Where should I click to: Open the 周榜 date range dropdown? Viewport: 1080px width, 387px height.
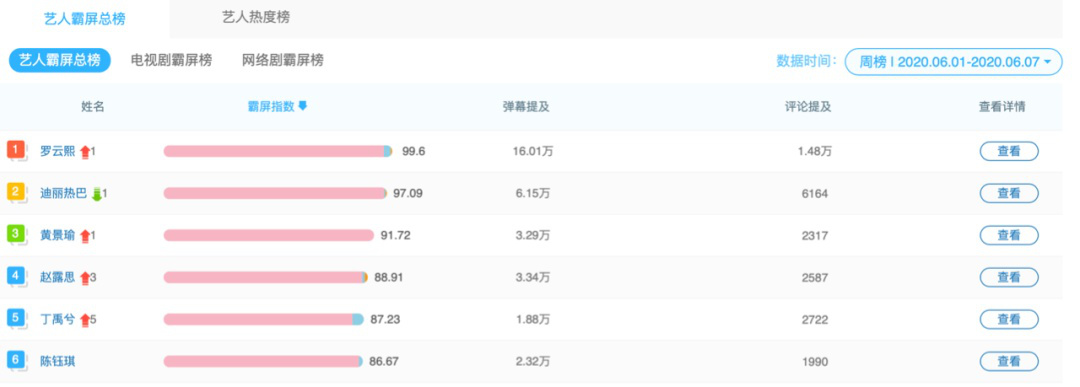coord(954,62)
